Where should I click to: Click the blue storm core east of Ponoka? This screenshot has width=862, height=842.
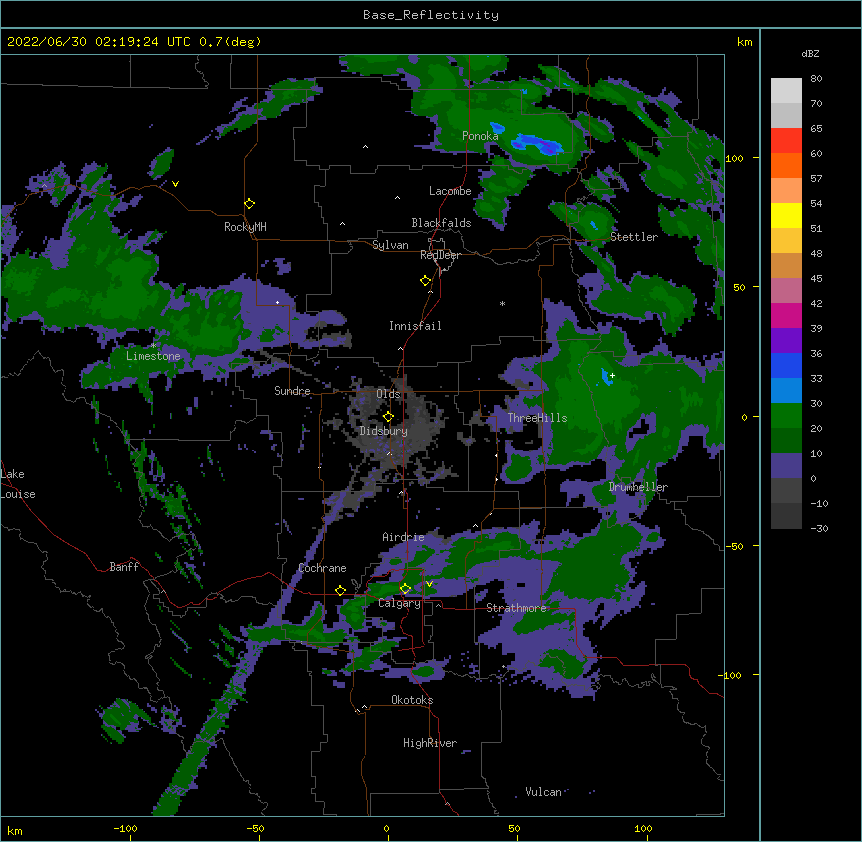(536, 144)
